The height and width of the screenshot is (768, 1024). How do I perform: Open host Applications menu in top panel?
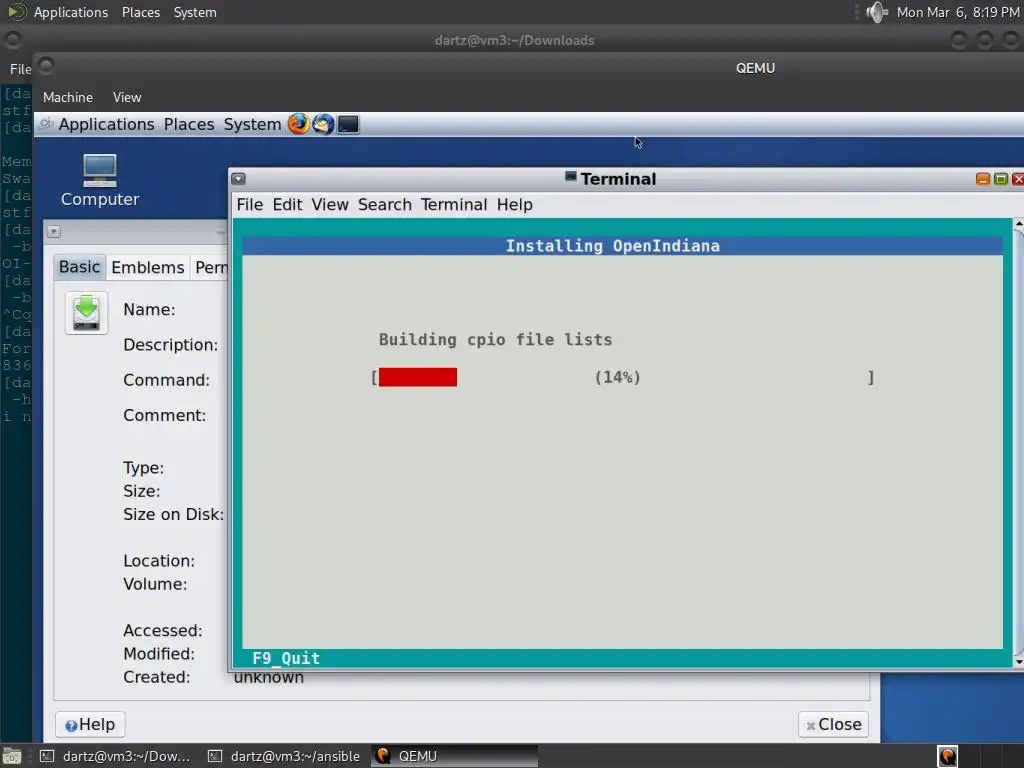tap(71, 12)
